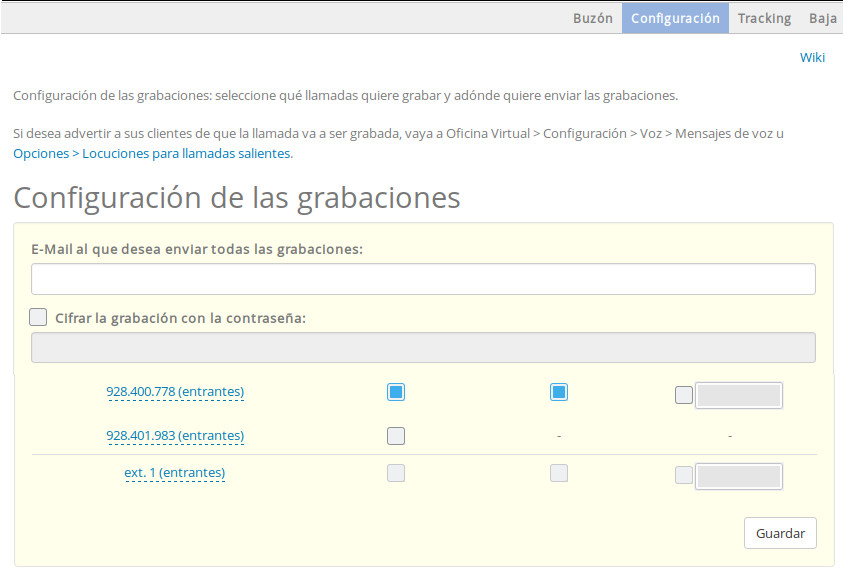Focus the recordings e-mail input field

423,279
